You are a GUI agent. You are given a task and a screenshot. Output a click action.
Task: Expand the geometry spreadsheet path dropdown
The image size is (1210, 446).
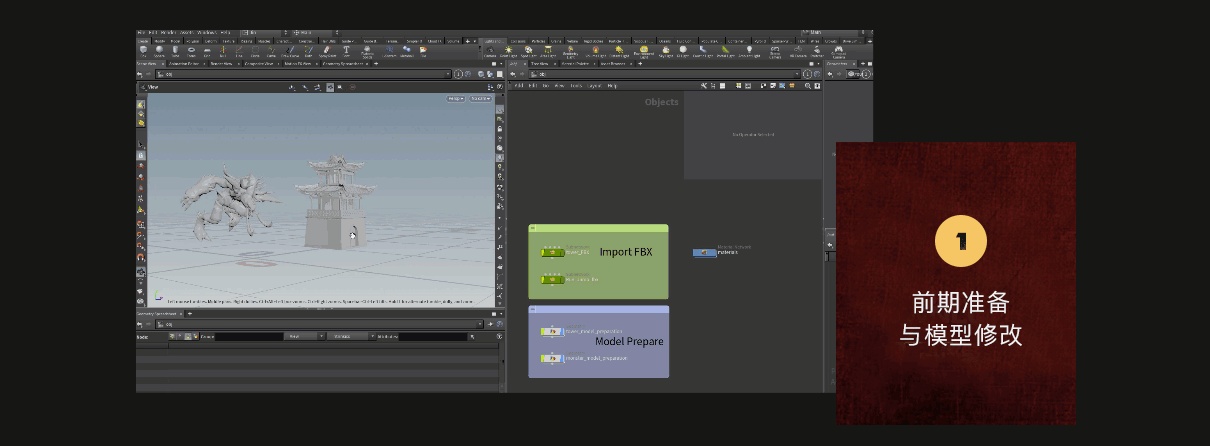480,324
